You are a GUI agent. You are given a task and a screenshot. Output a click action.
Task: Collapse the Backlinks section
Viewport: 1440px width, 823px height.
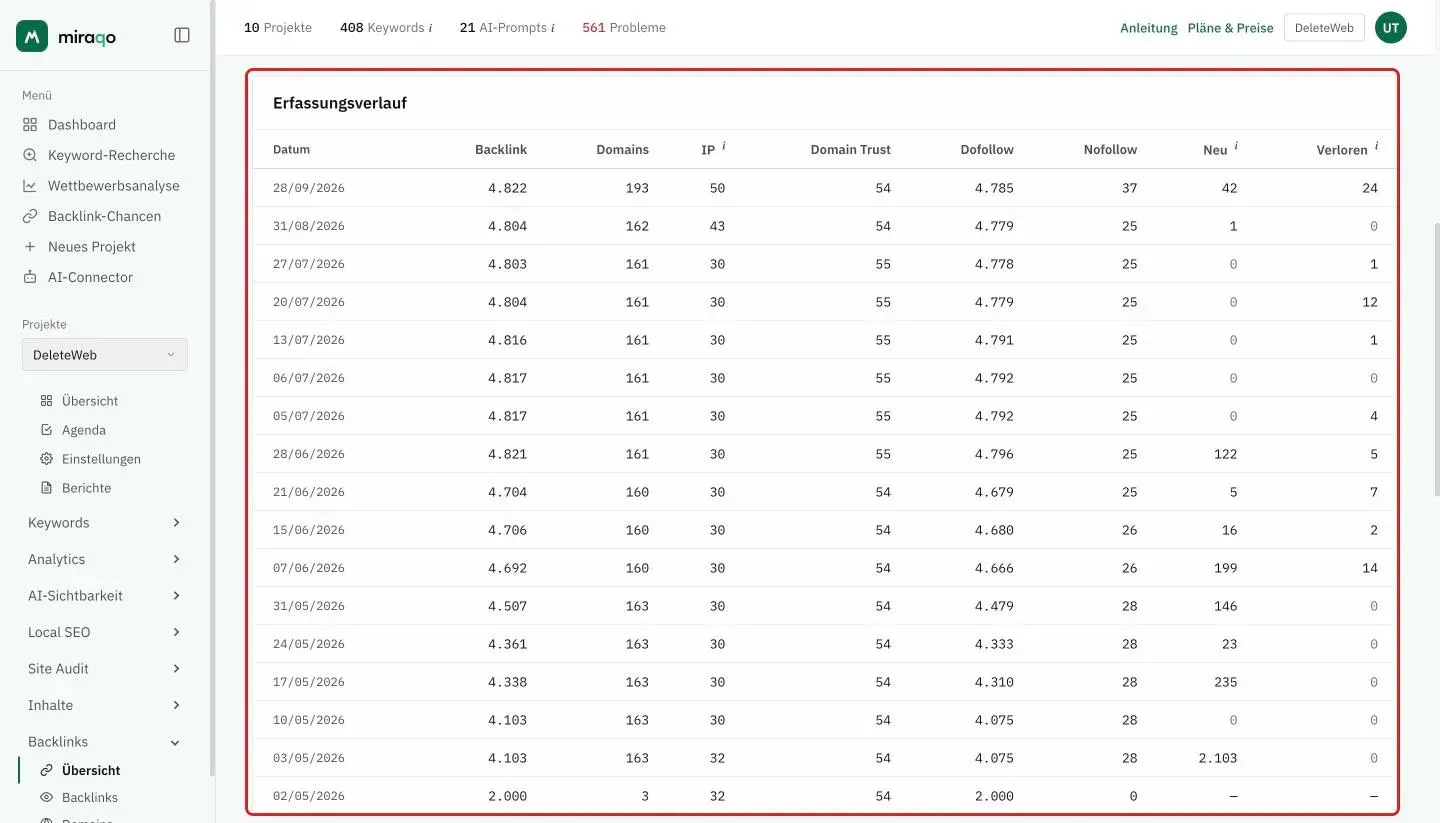point(104,742)
